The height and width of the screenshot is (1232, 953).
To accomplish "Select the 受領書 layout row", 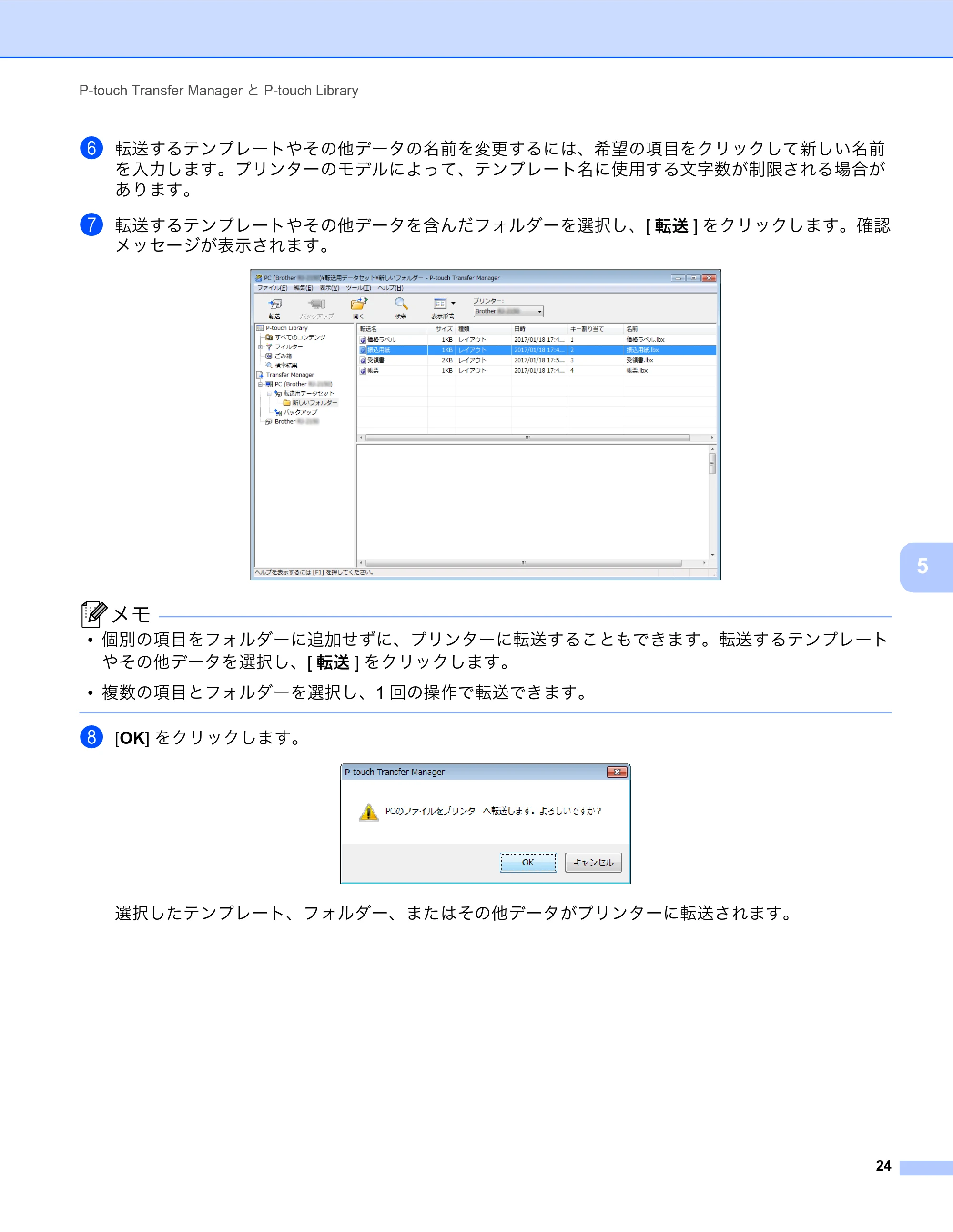I will (537, 360).
